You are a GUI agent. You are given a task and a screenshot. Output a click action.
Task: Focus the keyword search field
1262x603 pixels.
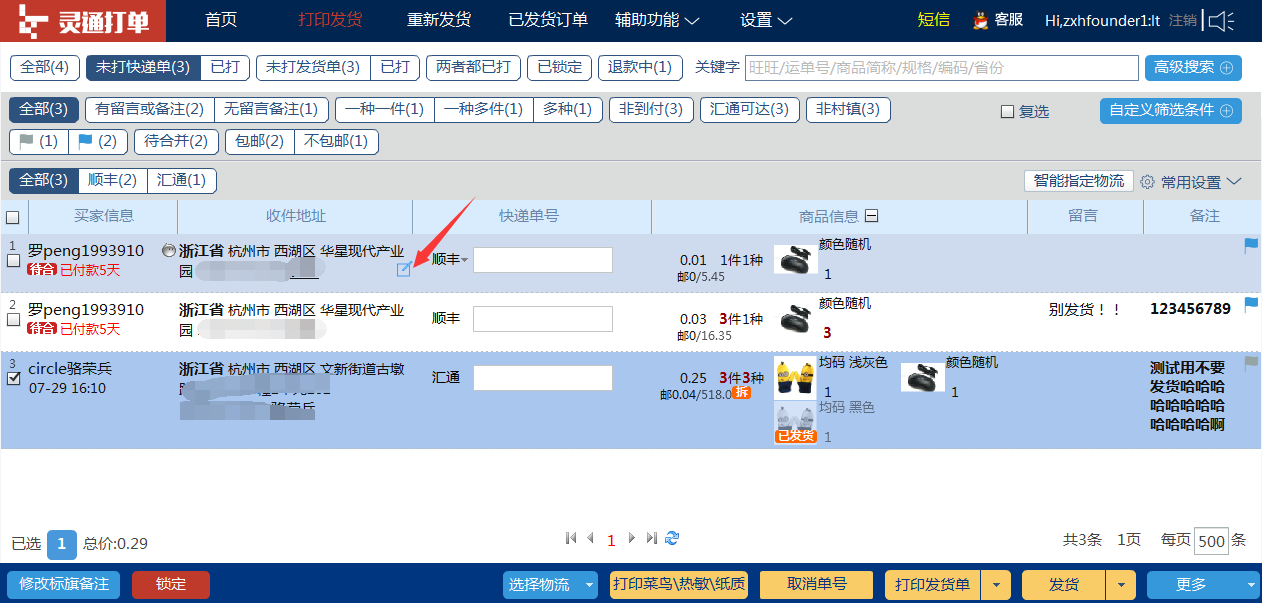click(942, 68)
